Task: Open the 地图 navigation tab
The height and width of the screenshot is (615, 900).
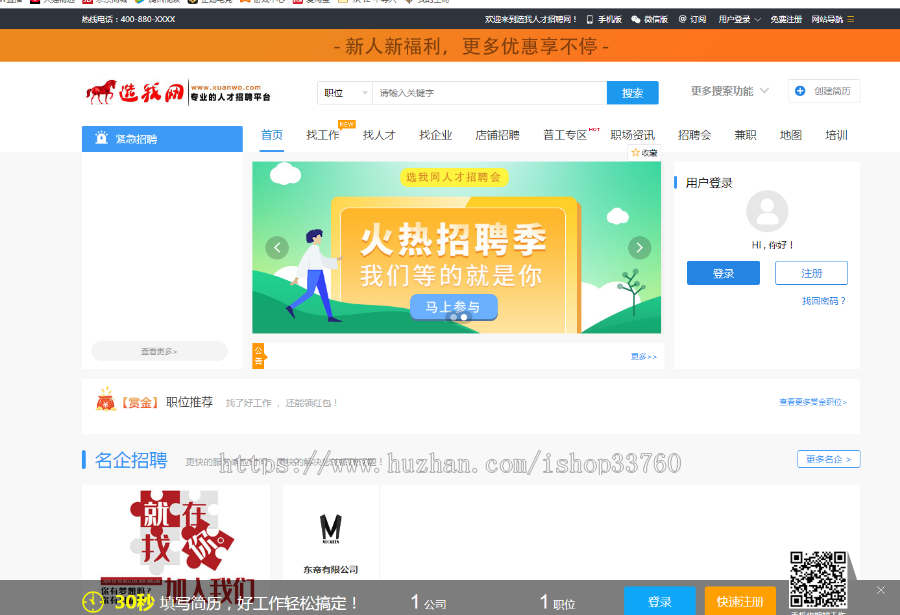Action: [791, 135]
